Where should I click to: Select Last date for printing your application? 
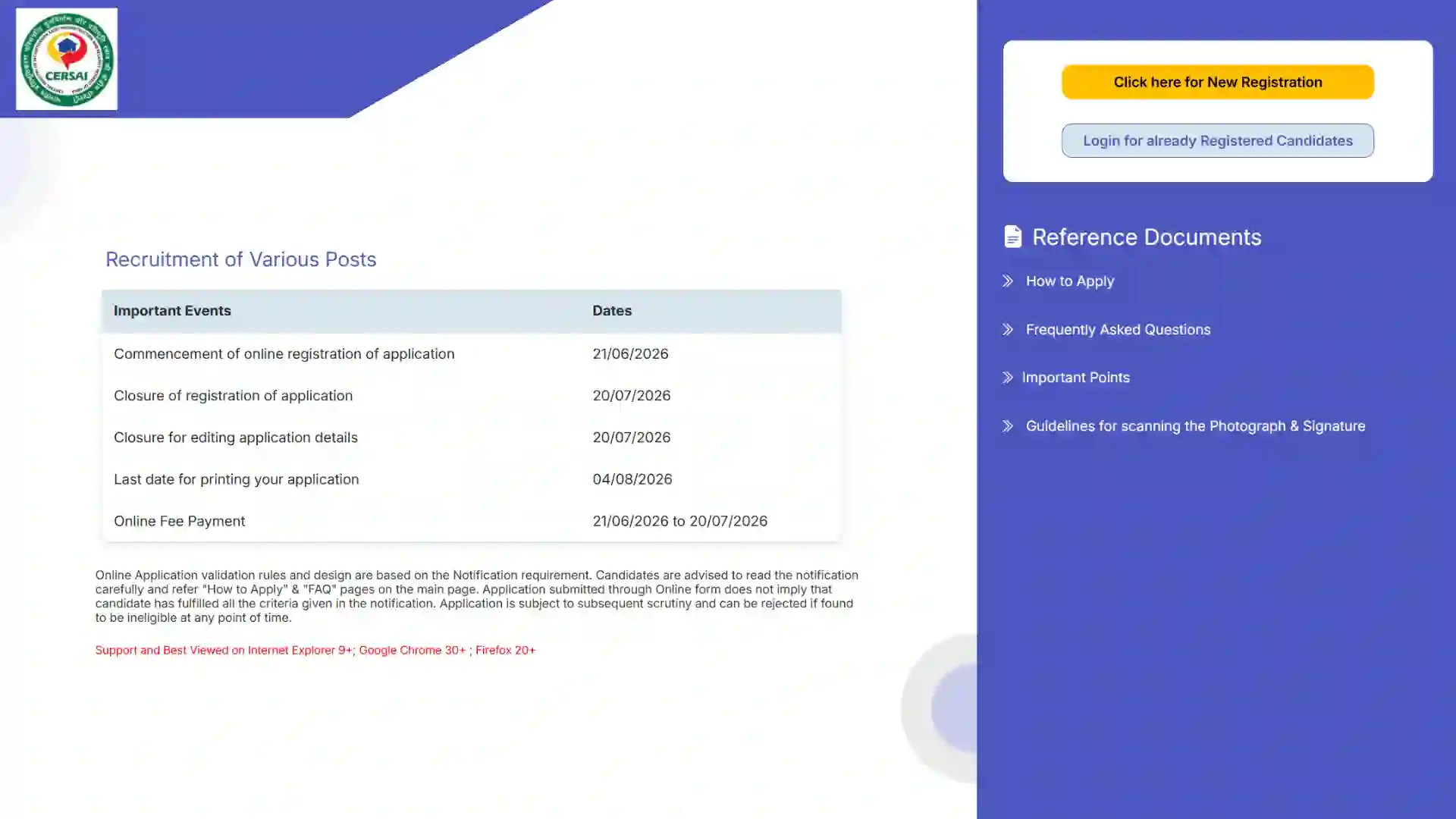(x=236, y=479)
